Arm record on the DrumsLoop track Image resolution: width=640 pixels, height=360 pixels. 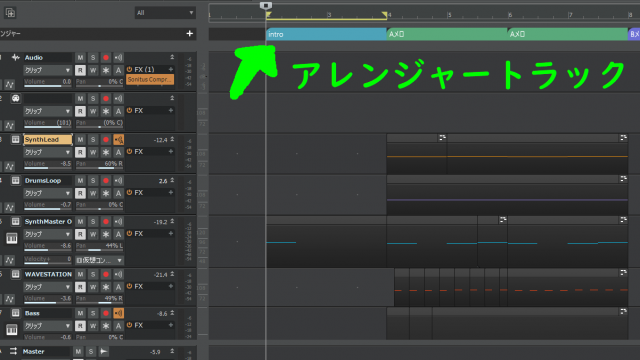coord(106,180)
